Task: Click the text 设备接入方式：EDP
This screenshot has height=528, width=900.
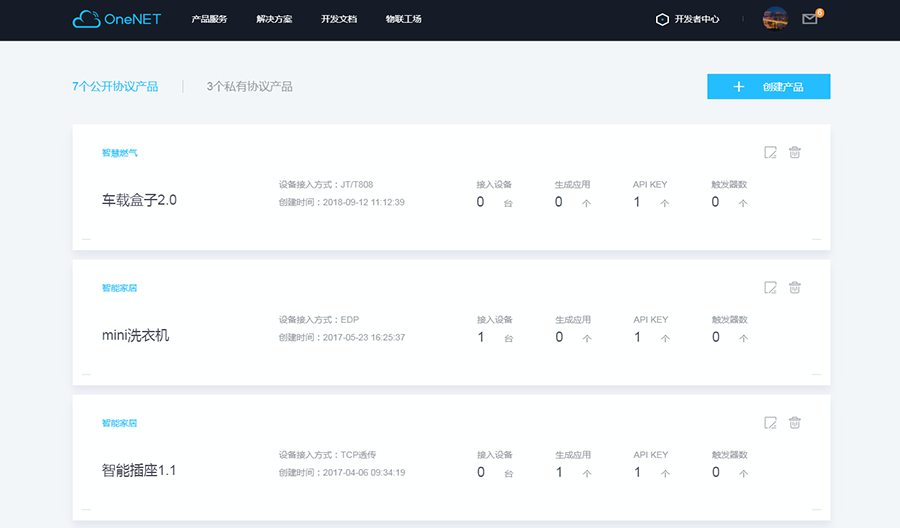Action: point(319,320)
